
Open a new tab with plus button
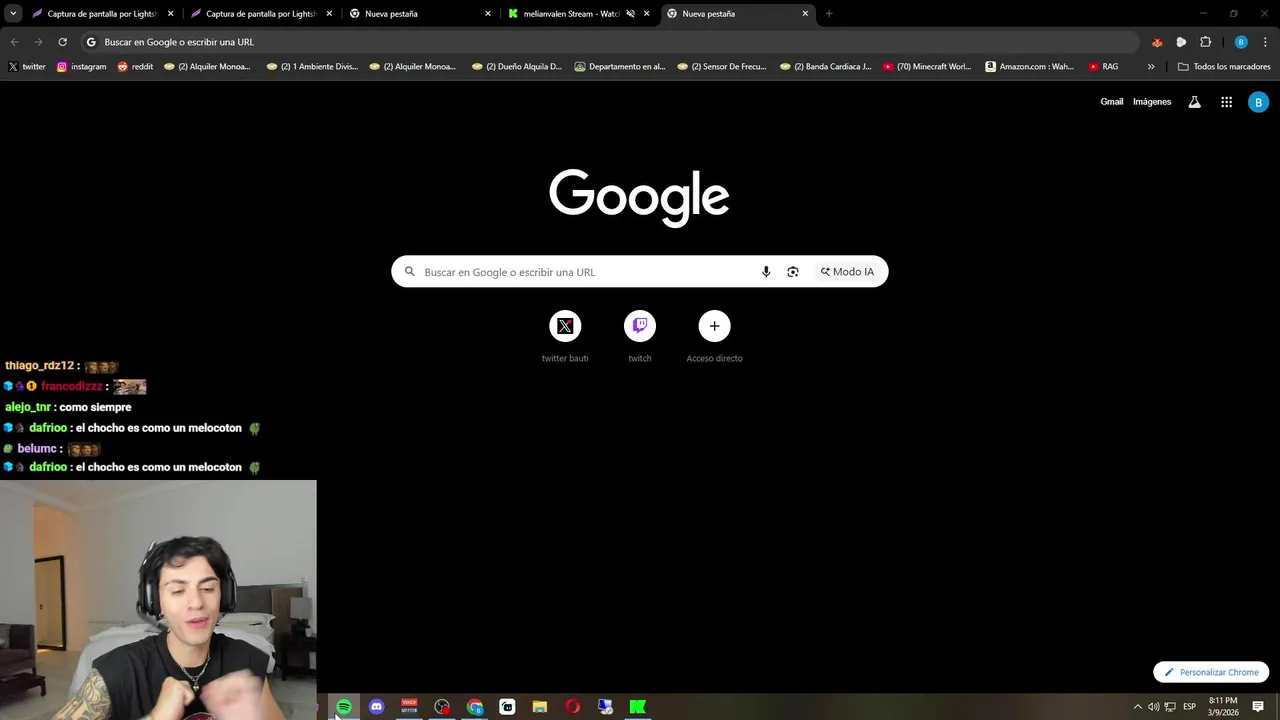pos(829,14)
